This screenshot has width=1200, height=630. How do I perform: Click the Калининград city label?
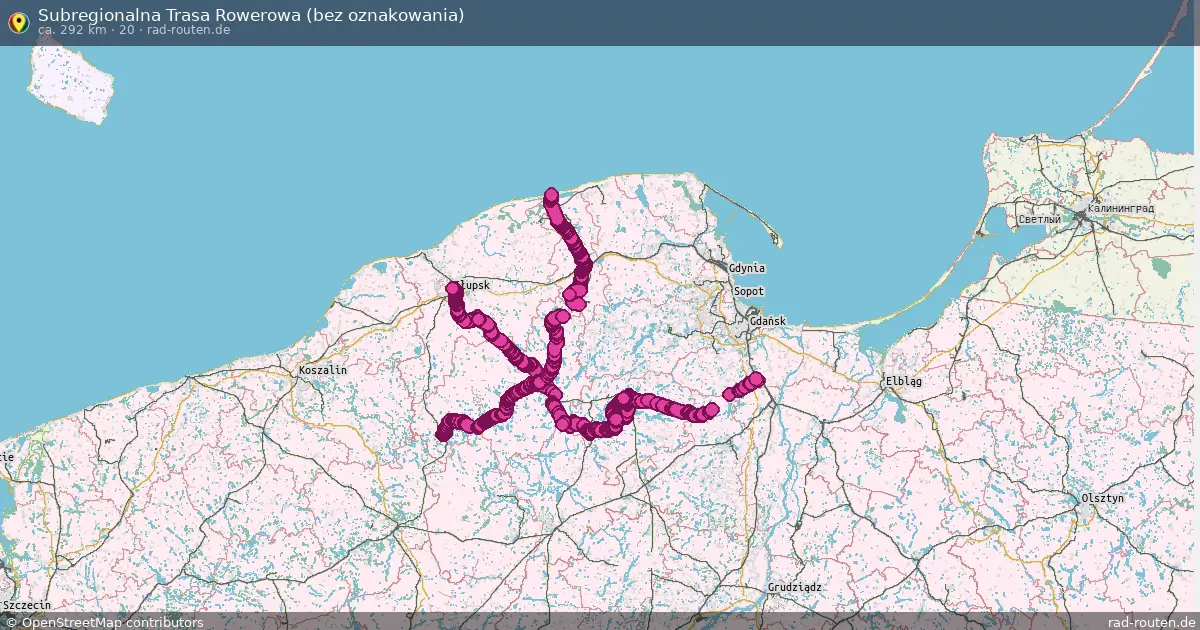point(1121,209)
